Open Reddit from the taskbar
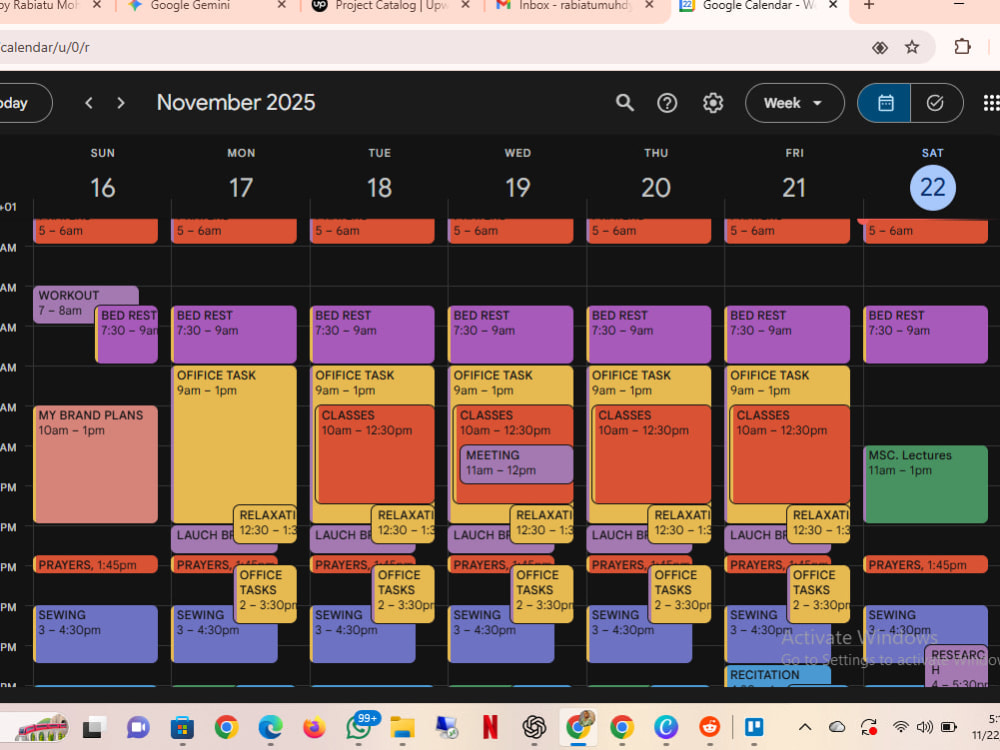The height and width of the screenshot is (750, 1000). tap(709, 726)
